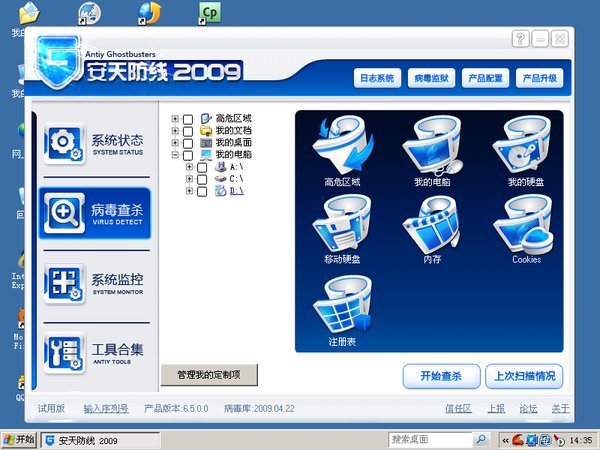Image resolution: width=600 pixels, height=450 pixels.
Task: Check the 我的电脑 checkbox
Action: (x=188, y=155)
